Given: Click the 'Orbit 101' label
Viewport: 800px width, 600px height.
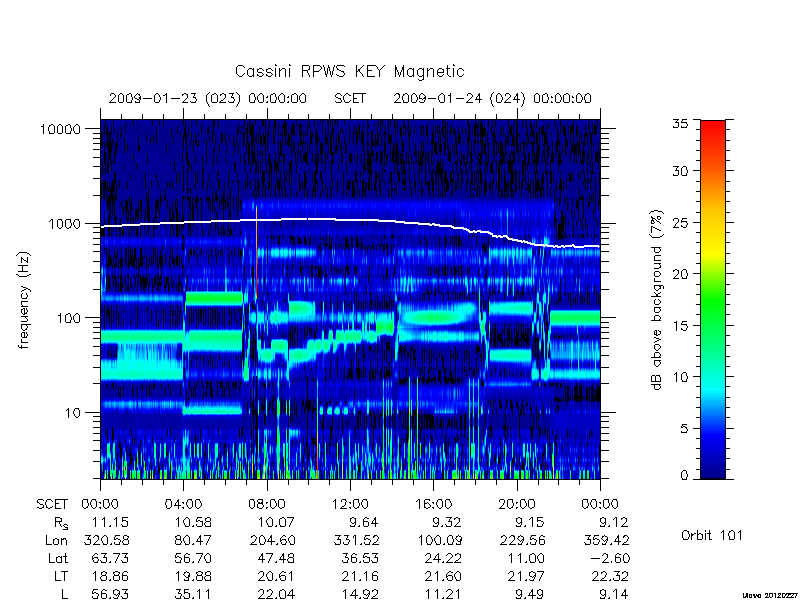Looking at the screenshot, I should pyautogui.click(x=712, y=536).
